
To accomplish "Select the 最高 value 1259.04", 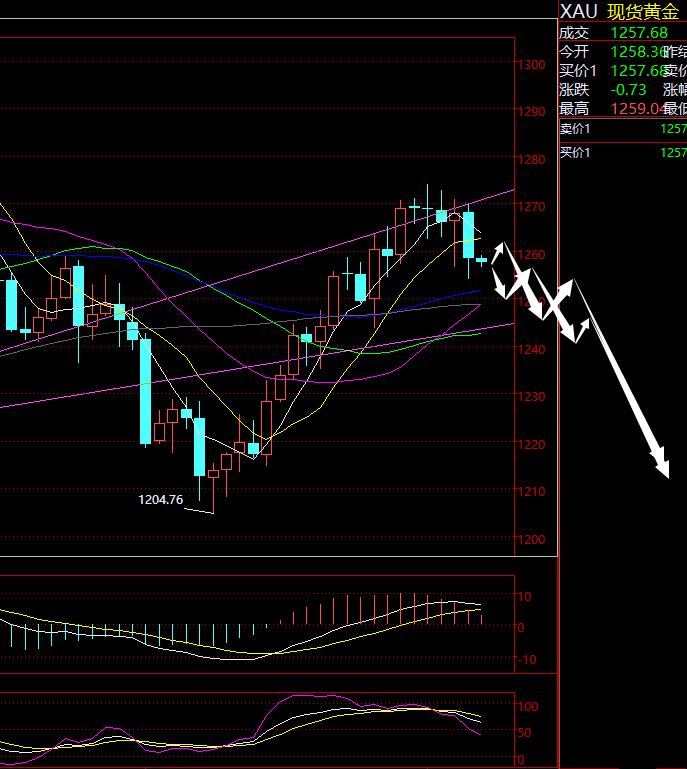I will [x=637, y=109].
